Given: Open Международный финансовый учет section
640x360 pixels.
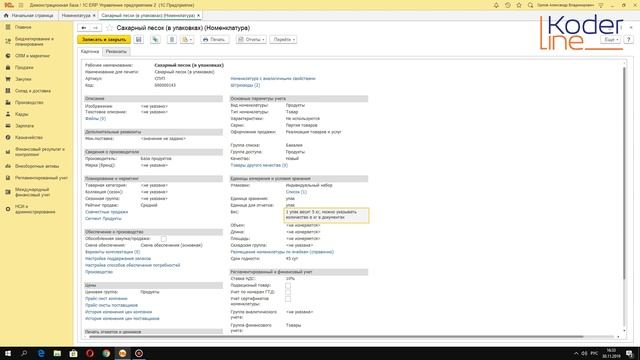Looking at the screenshot, I should coord(32,192).
